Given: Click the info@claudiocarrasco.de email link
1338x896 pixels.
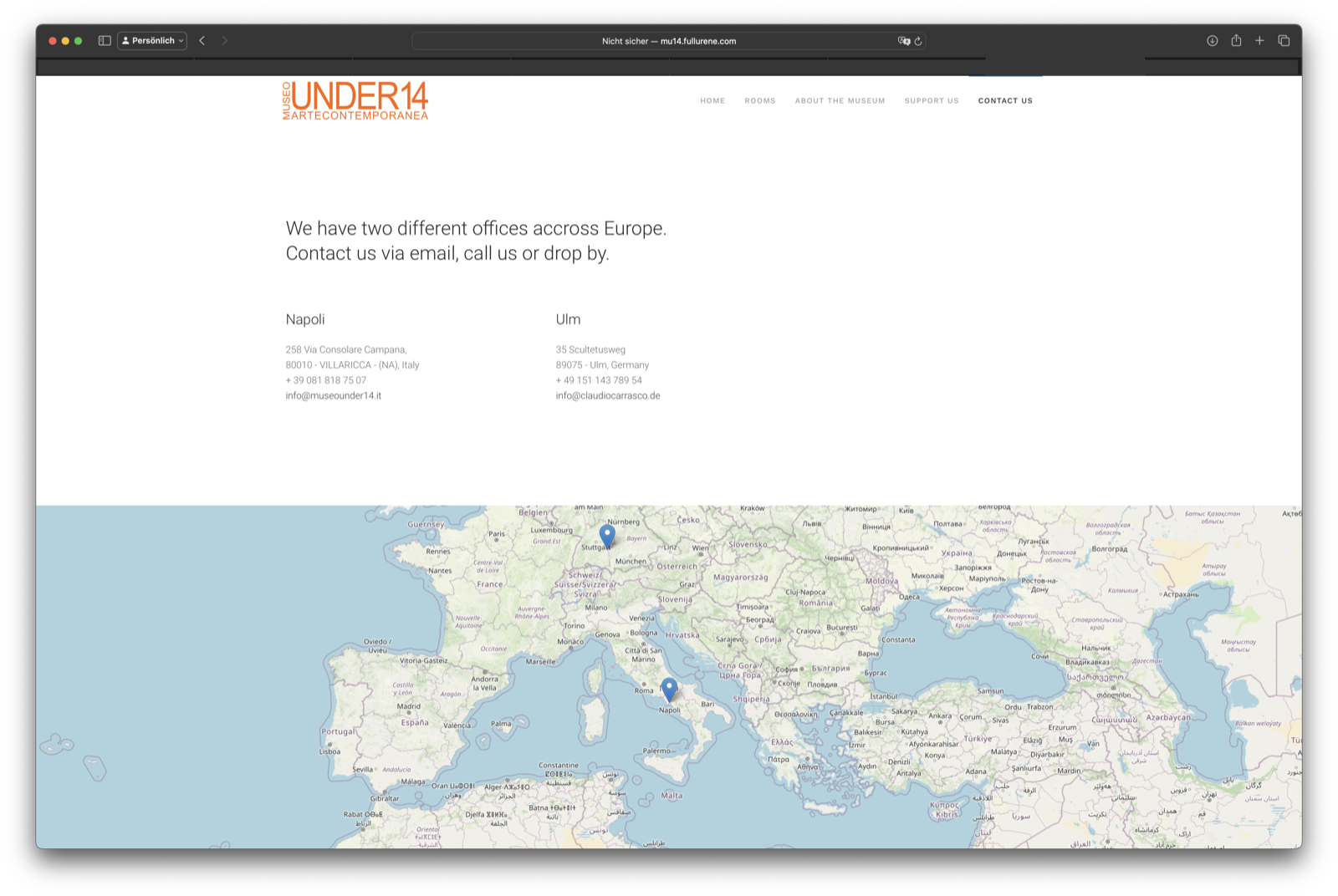Looking at the screenshot, I should coord(607,396).
